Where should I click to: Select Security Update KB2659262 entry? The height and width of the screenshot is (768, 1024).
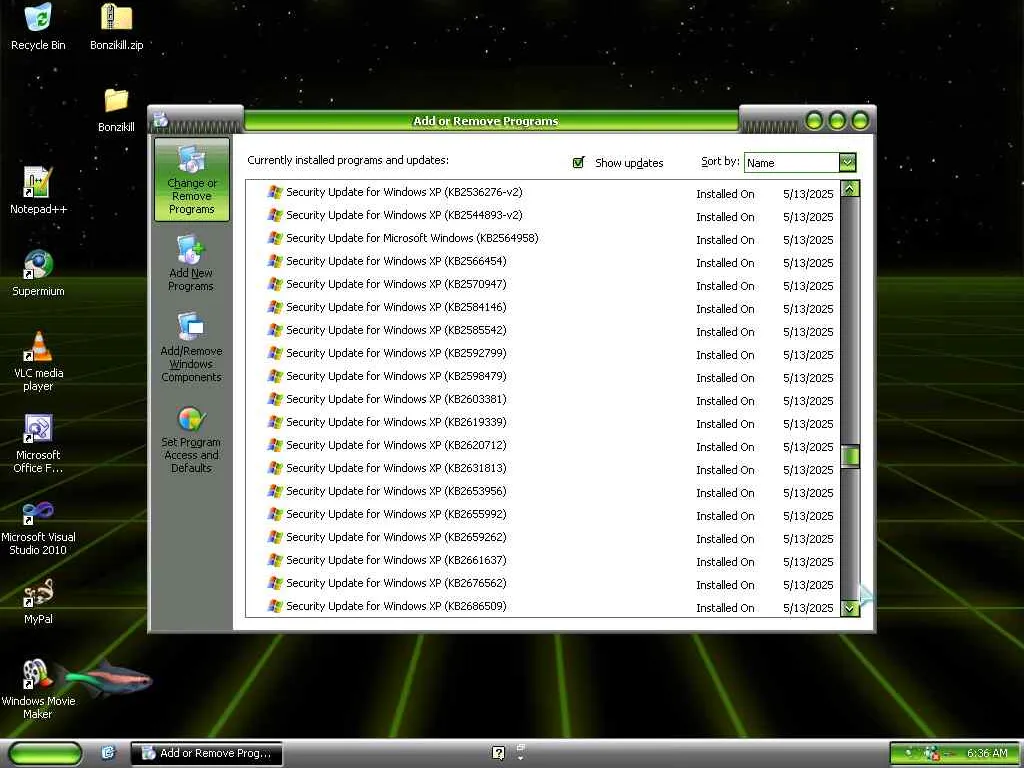pyautogui.click(x=543, y=537)
